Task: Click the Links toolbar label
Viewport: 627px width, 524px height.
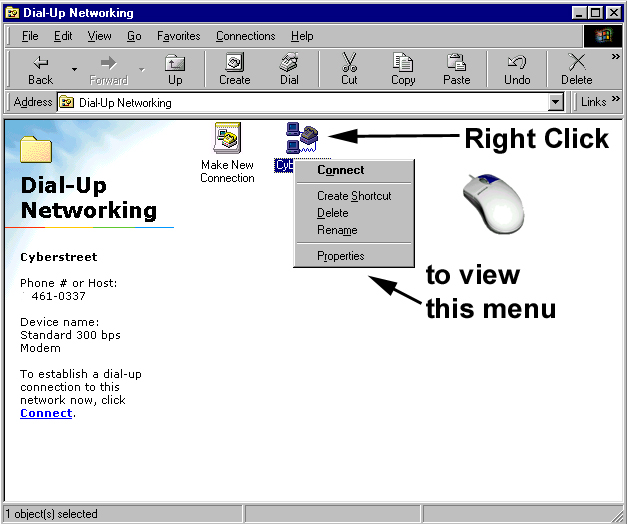Action: click(594, 102)
